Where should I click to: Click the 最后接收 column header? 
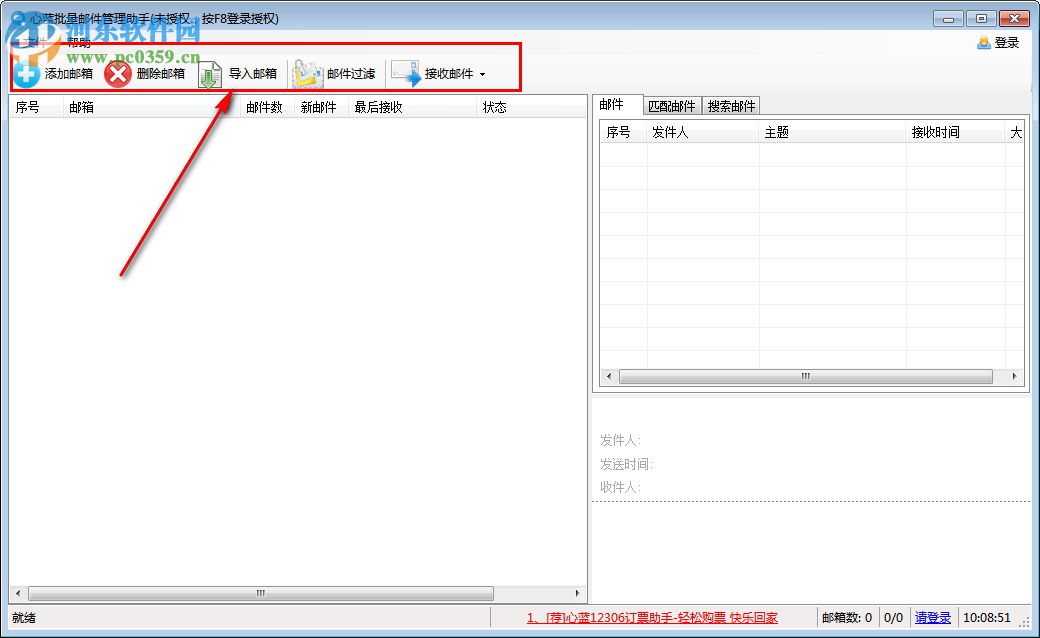(412, 107)
